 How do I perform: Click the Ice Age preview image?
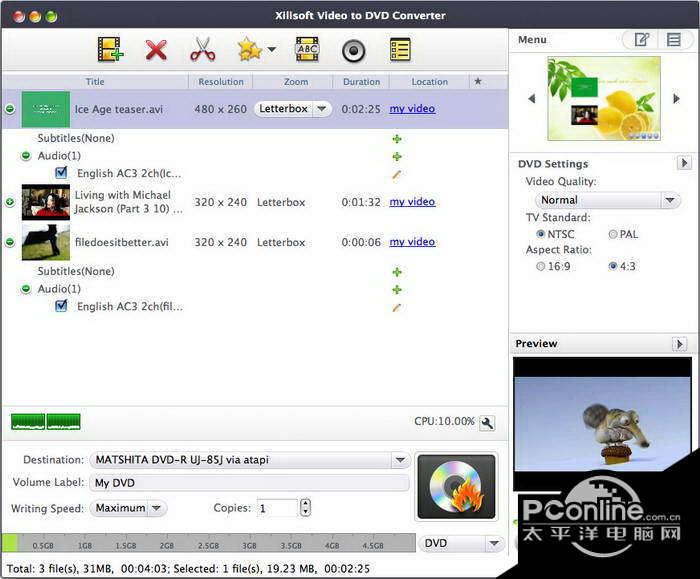coord(603,424)
